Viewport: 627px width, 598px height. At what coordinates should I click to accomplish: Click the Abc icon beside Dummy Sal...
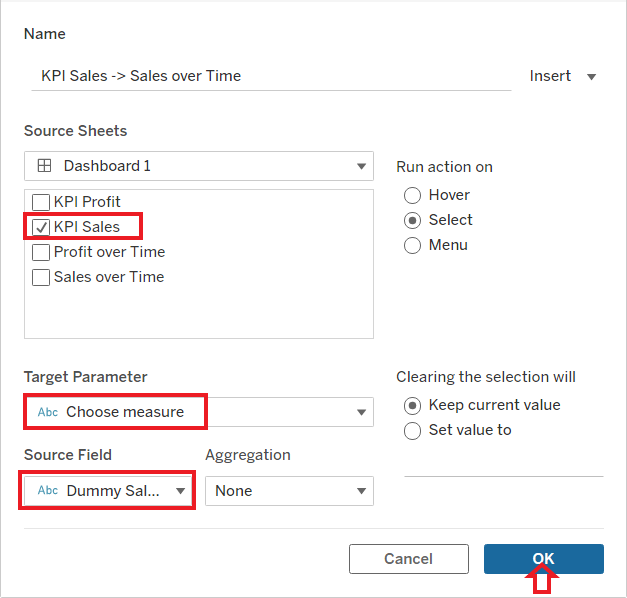[48, 490]
